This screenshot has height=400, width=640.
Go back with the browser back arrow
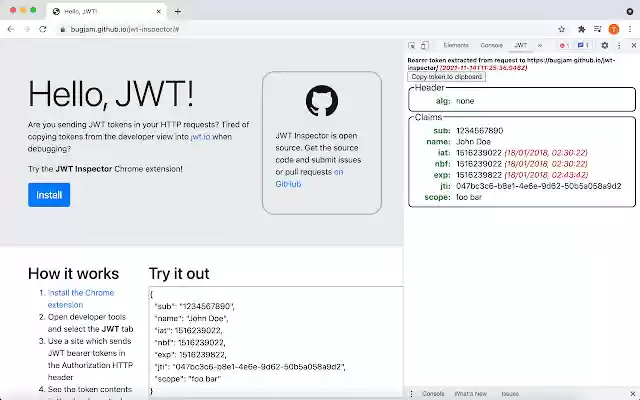click(x=11, y=29)
